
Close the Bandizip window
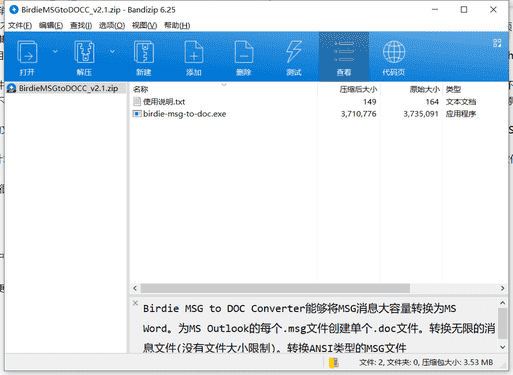point(493,10)
